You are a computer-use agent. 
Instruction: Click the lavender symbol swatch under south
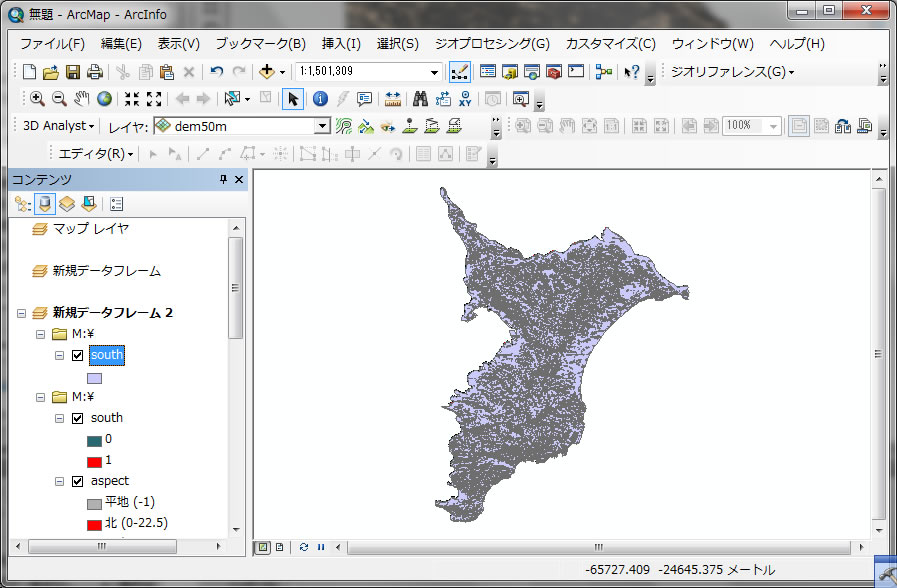coord(95,379)
